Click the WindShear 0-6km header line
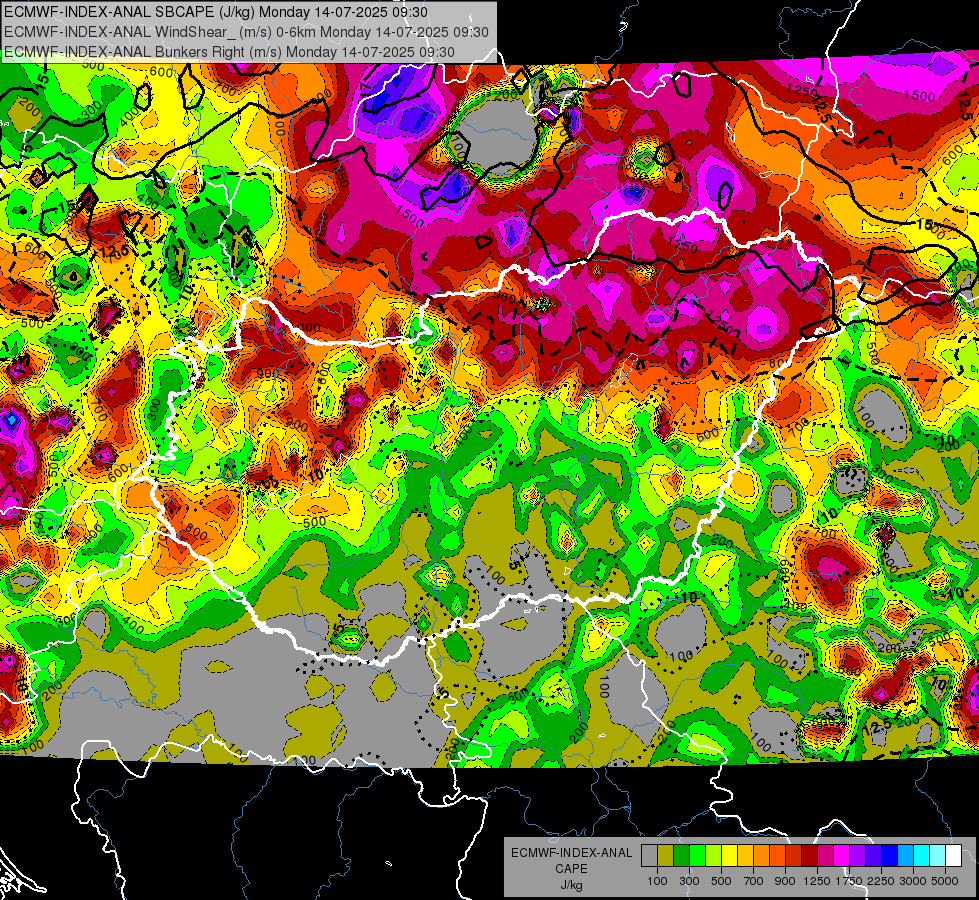 (246, 32)
